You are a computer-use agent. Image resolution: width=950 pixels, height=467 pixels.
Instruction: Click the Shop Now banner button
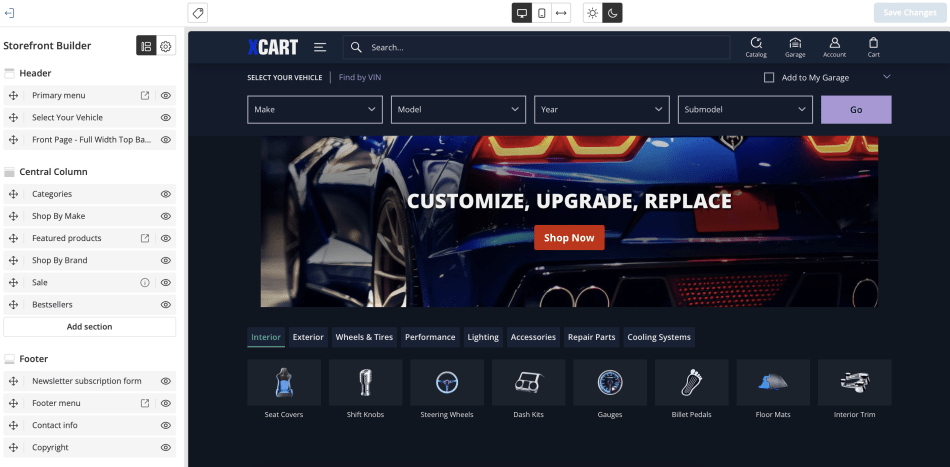point(569,238)
